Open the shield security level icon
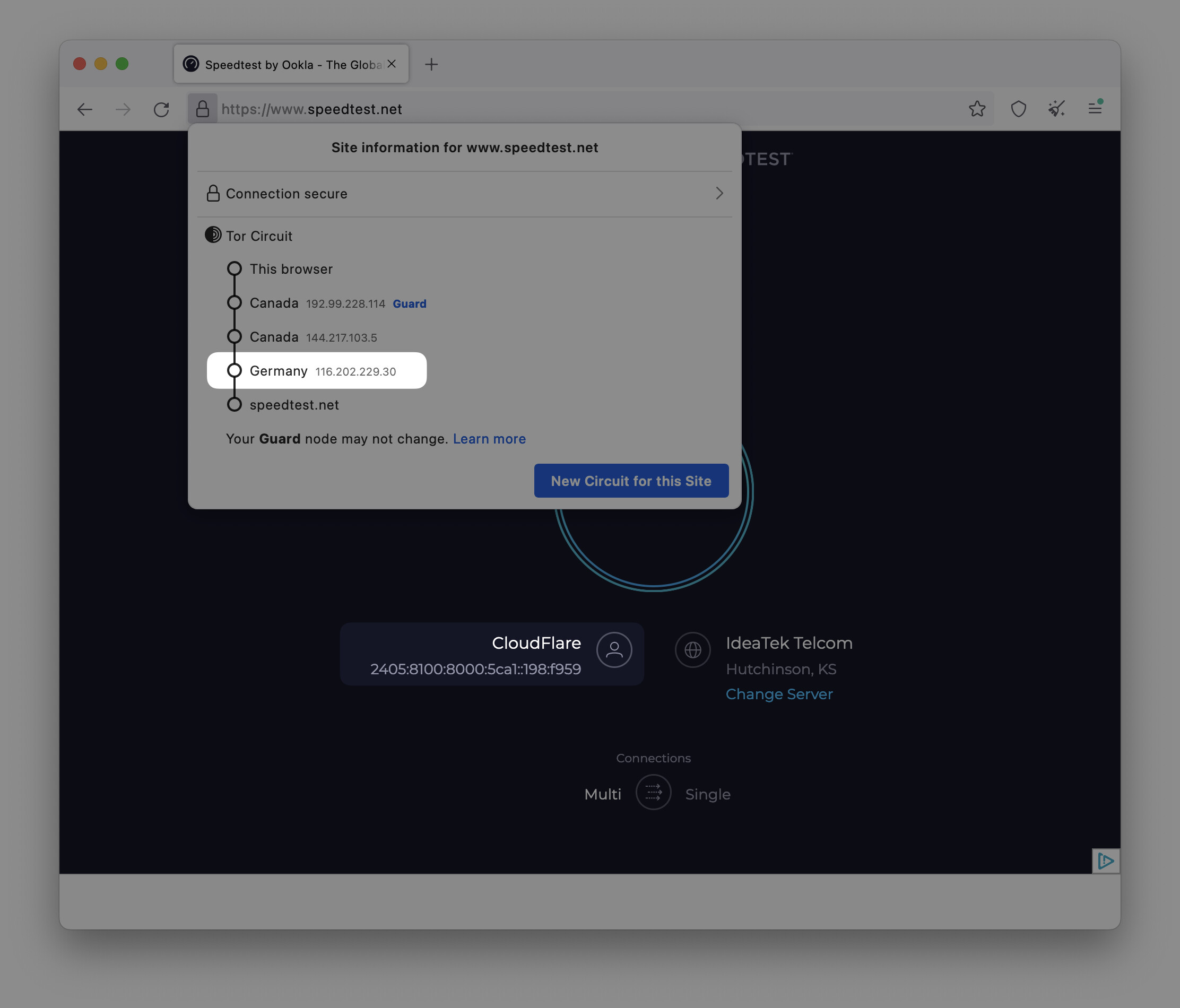The width and height of the screenshot is (1180, 1008). coord(1018,108)
